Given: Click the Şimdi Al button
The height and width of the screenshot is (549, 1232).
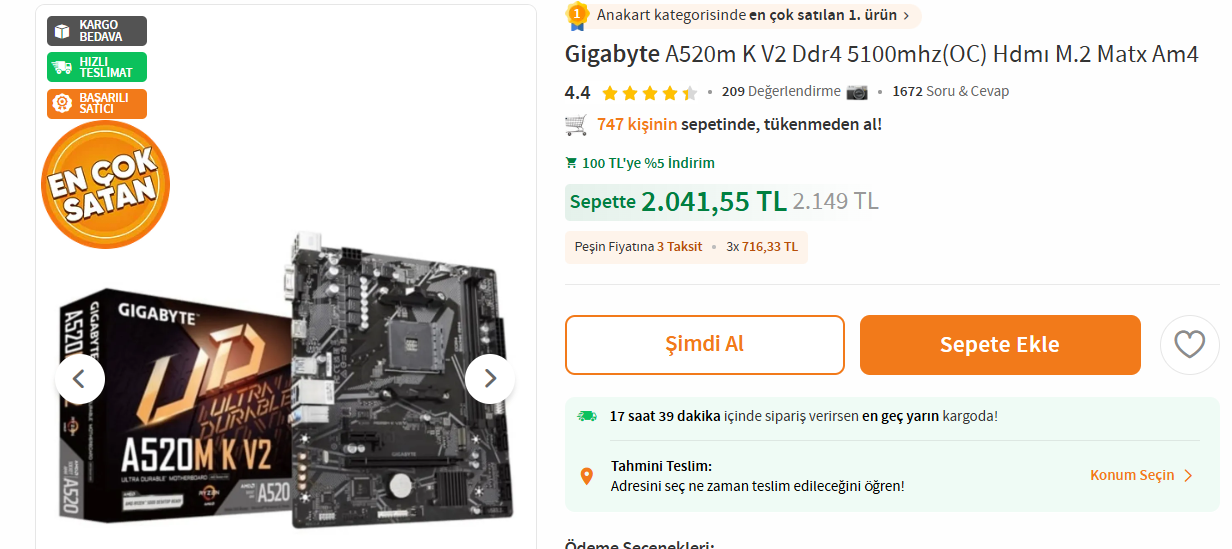Looking at the screenshot, I should pyautogui.click(x=705, y=345).
